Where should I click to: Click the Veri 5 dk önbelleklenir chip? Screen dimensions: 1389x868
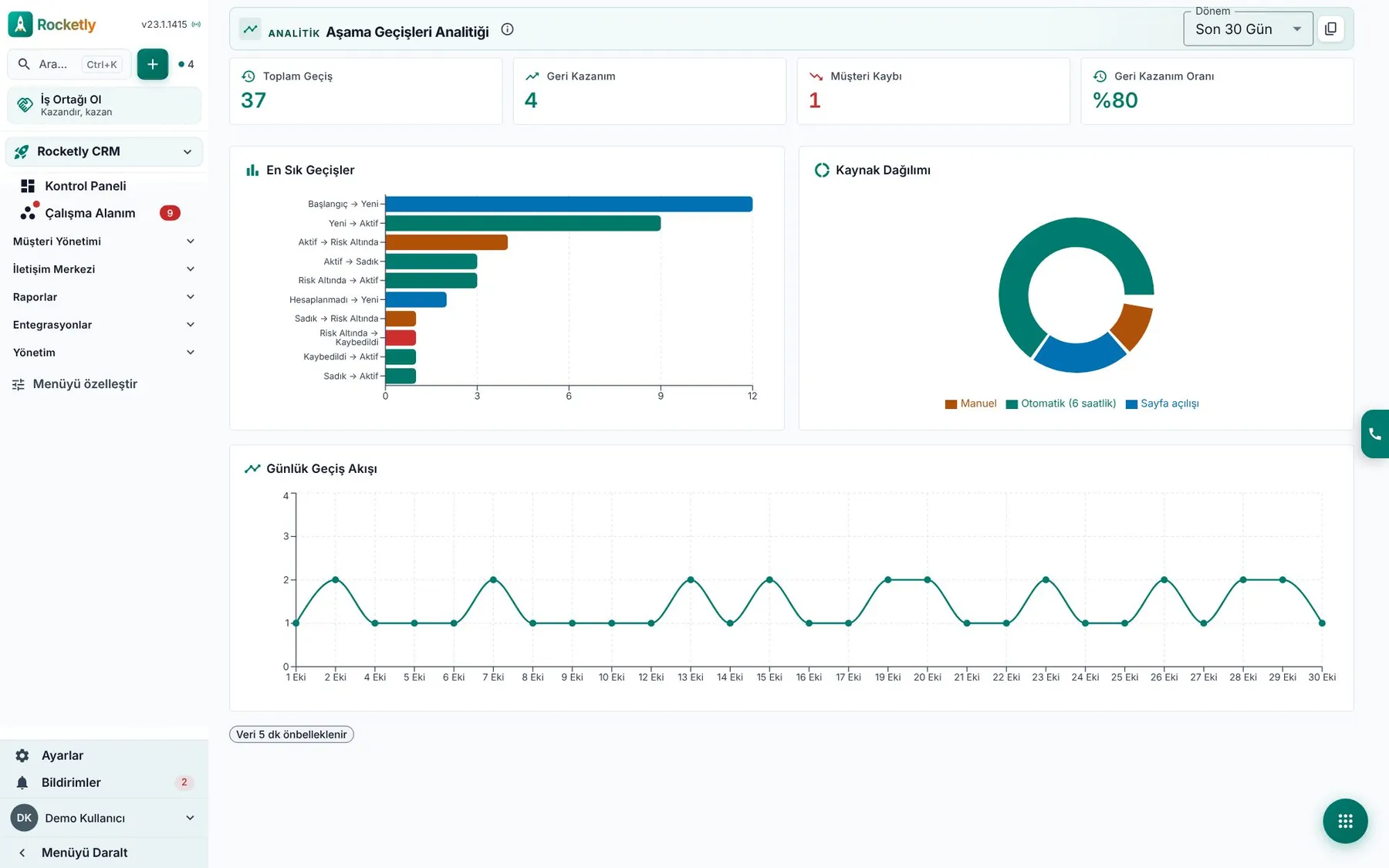click(292, 735)
